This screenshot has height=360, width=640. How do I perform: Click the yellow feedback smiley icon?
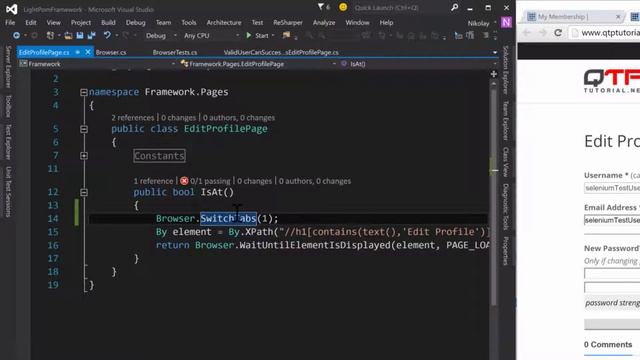343,7
